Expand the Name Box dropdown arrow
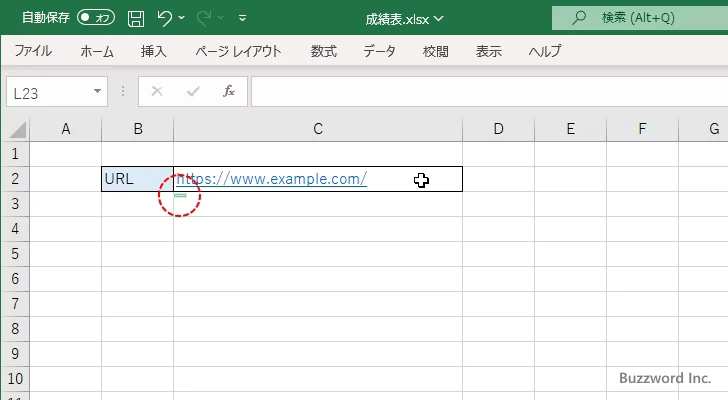 point(98,91)
